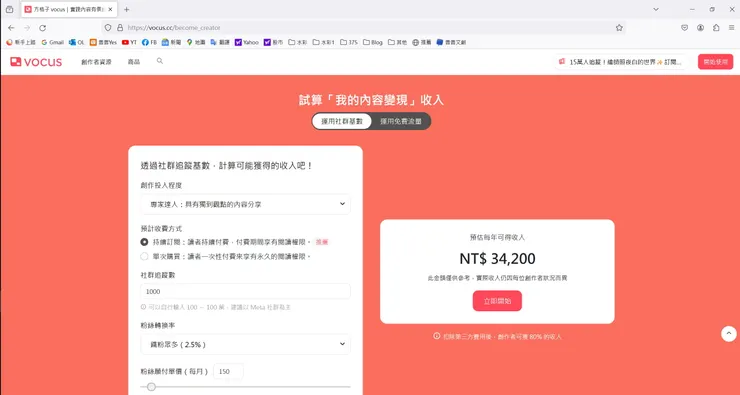The width and height of the screenshot is (740, 395).
Task: Select 持續訂閱 radio option
Action: click(144, 242)
